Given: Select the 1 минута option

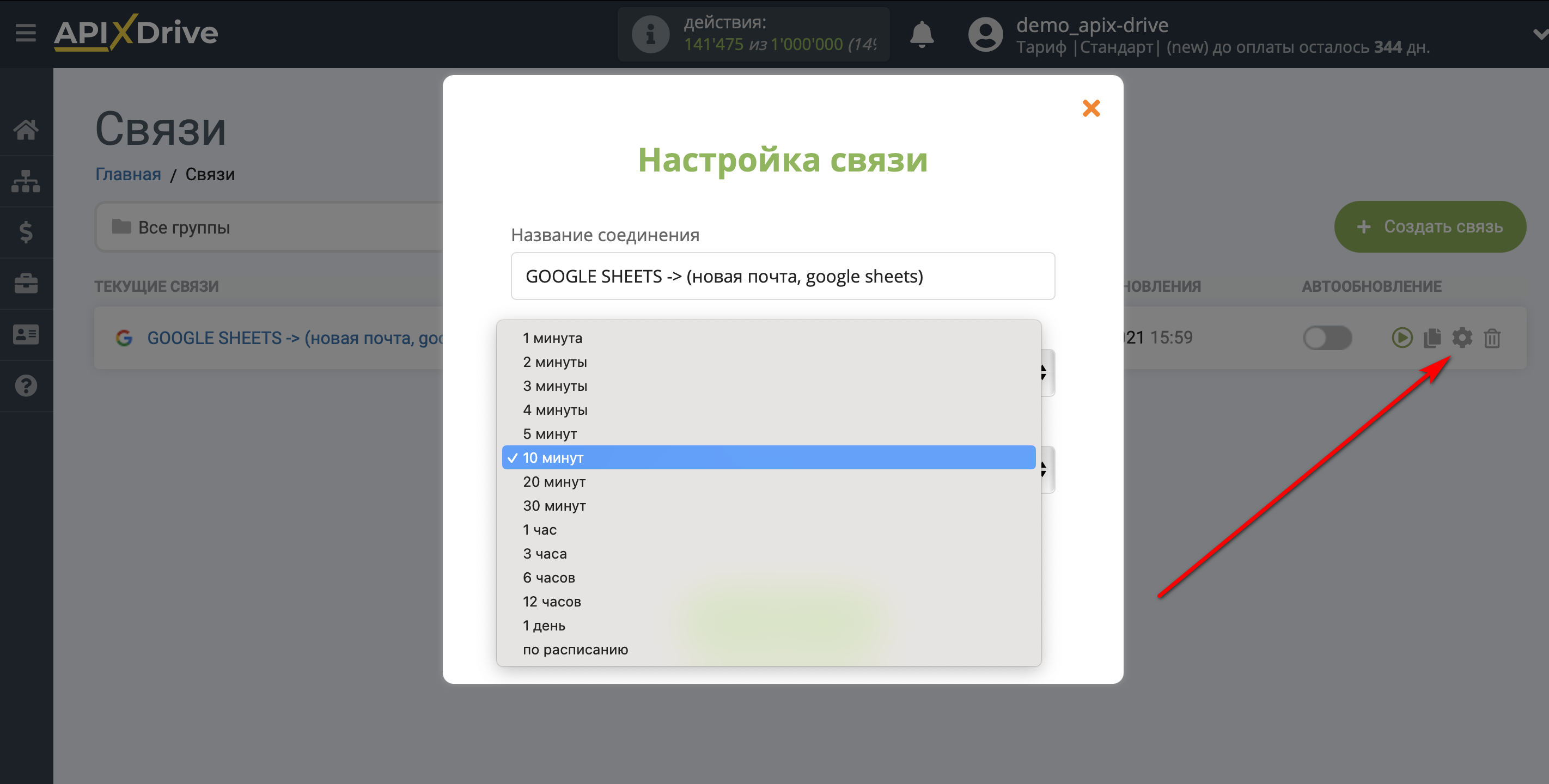Looking at the screenshot, I should click(769, 338).
